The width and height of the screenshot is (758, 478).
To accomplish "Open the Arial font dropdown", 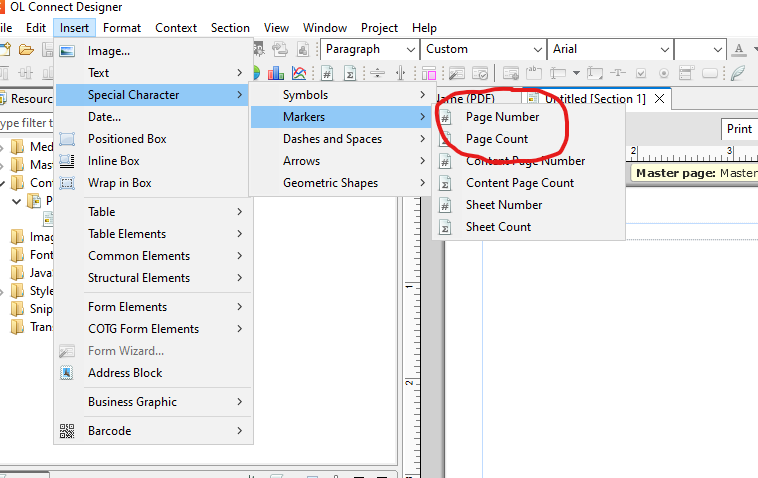I will click(x=661, y=49).
